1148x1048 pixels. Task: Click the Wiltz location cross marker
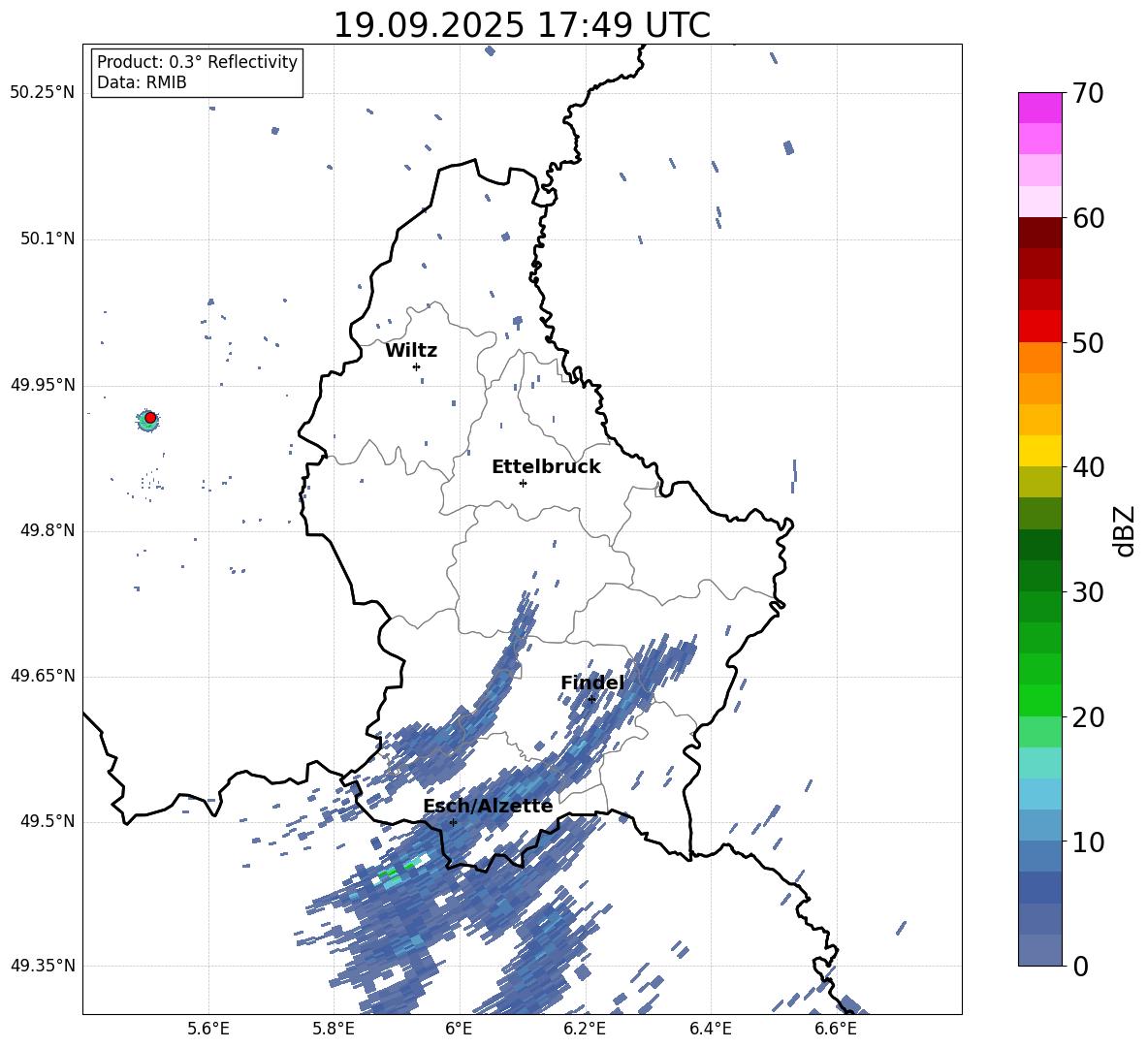(x=417, y=366)
